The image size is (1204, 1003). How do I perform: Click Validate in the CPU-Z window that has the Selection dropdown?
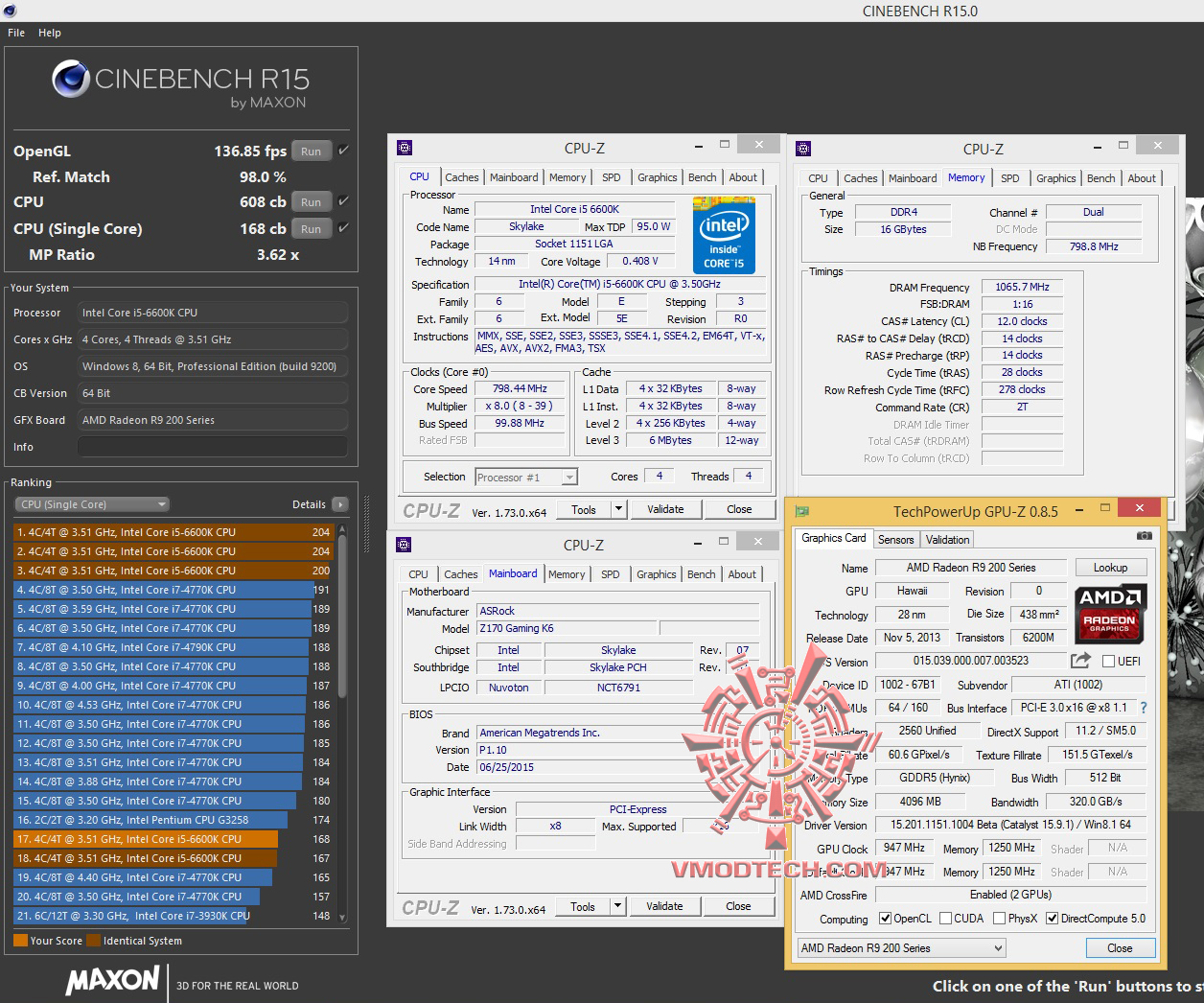click(665, 509)
